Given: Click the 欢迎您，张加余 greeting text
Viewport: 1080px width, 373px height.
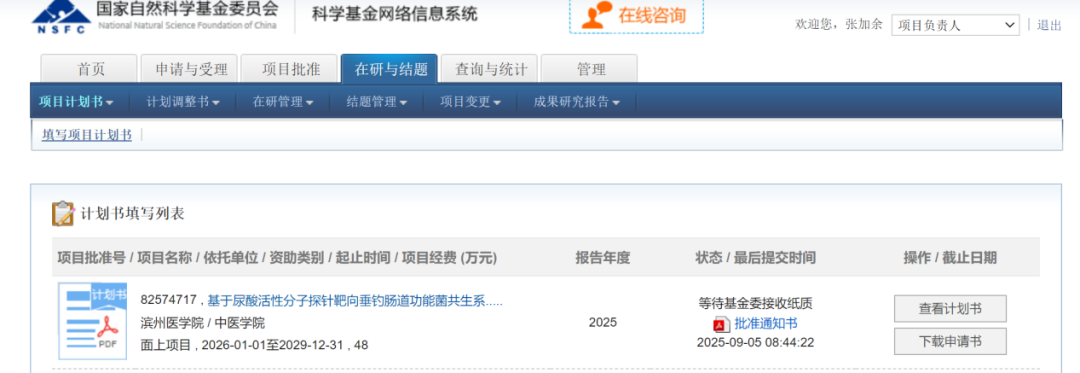Looking at the screenshot, I should (x=838, y=25).
